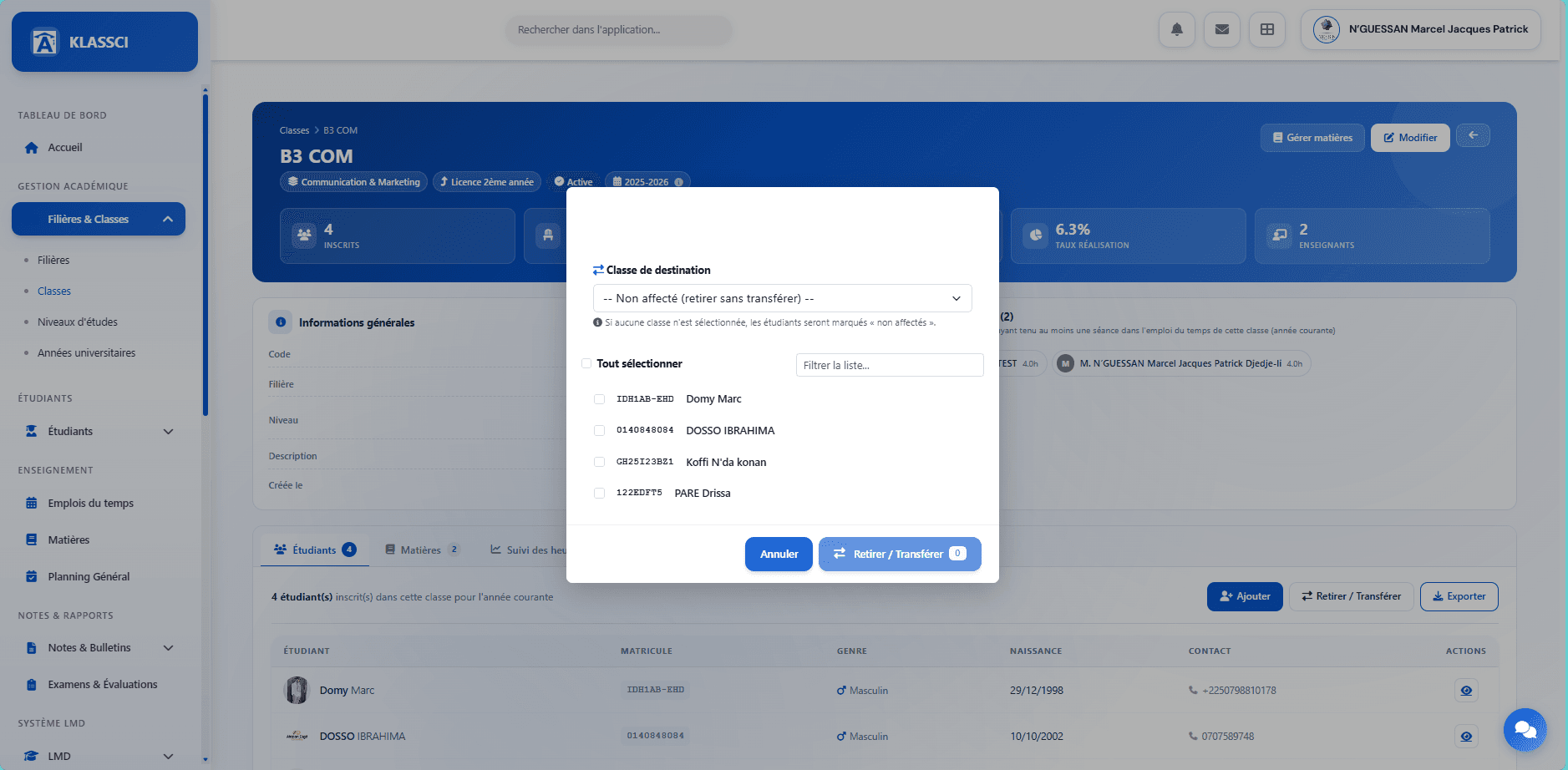Click the M. N'GUESSAN teacher chip
This screenshot has height=770, width=1568.
pyautogui.click(x=1182, y=363)
